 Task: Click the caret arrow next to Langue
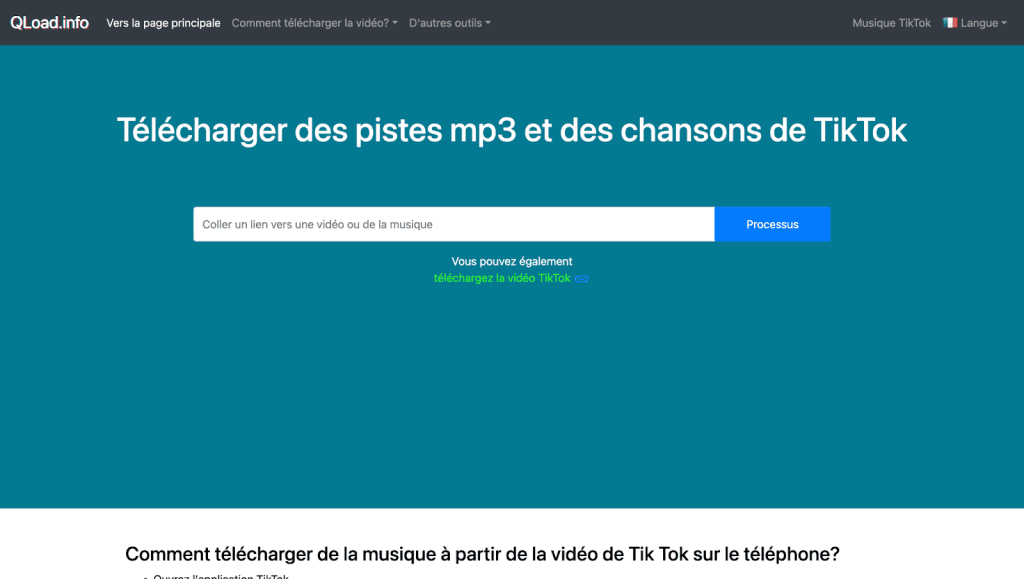point(1004,23)
